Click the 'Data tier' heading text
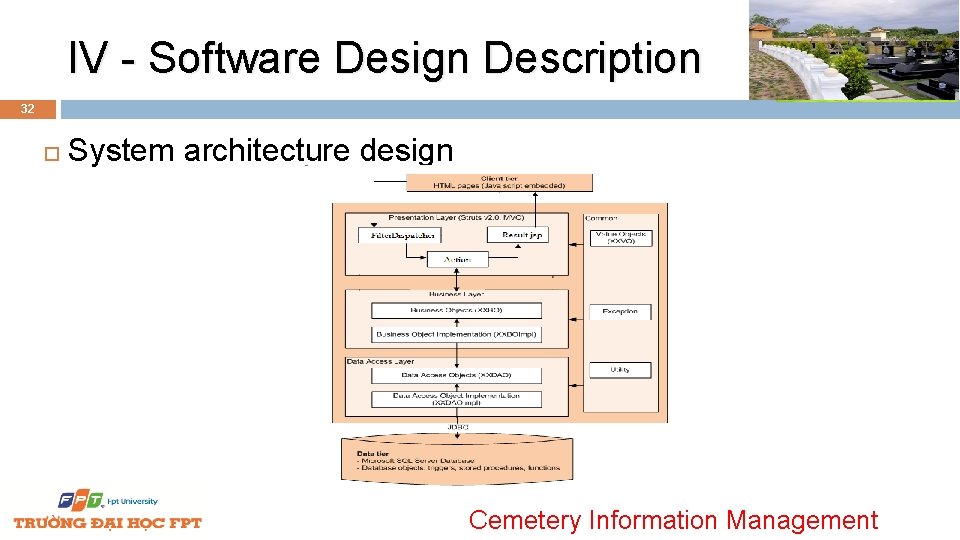Viewport: 960px width, 540px height. click(373, 454)
